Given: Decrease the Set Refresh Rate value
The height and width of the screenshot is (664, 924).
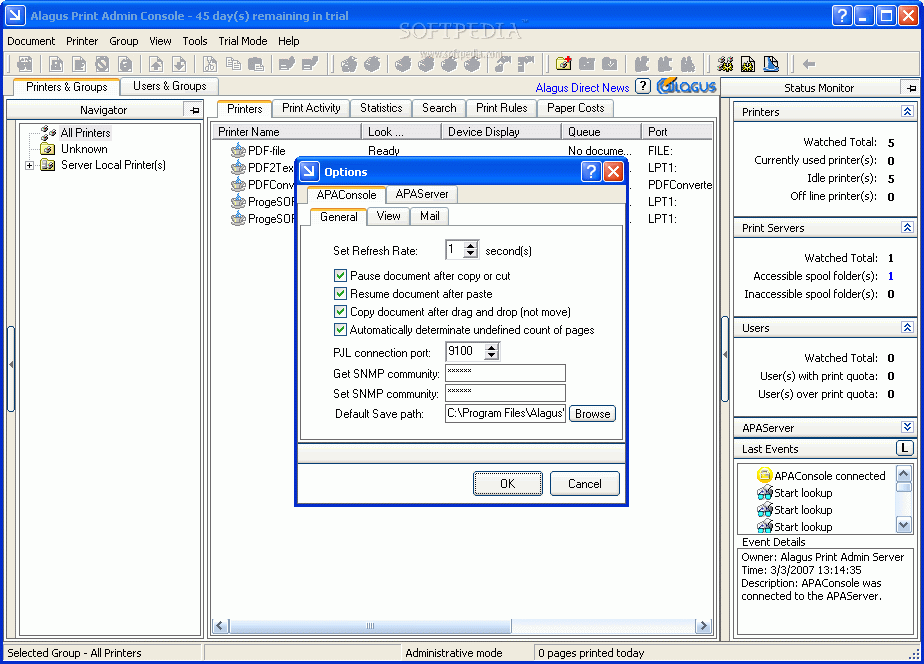Looking at the screenshot, I should pyautogui.click(x=470, y=254).
